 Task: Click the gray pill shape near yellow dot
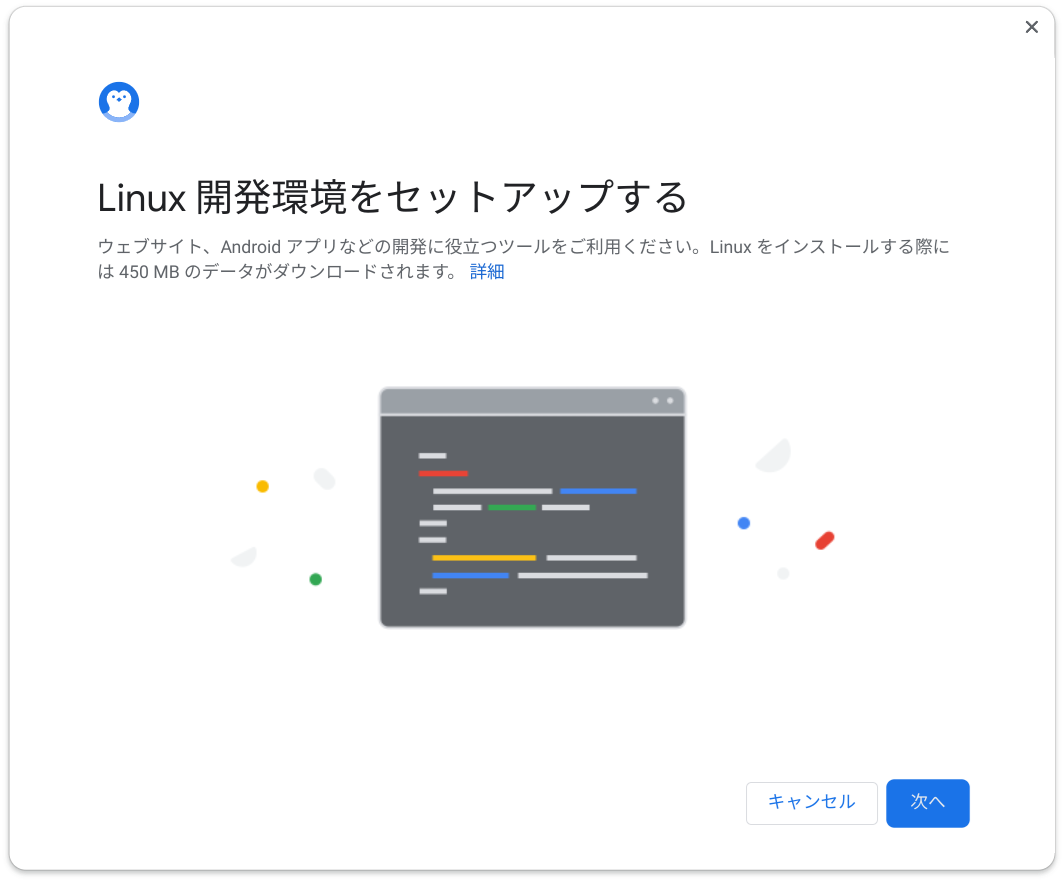coord(324,478)
